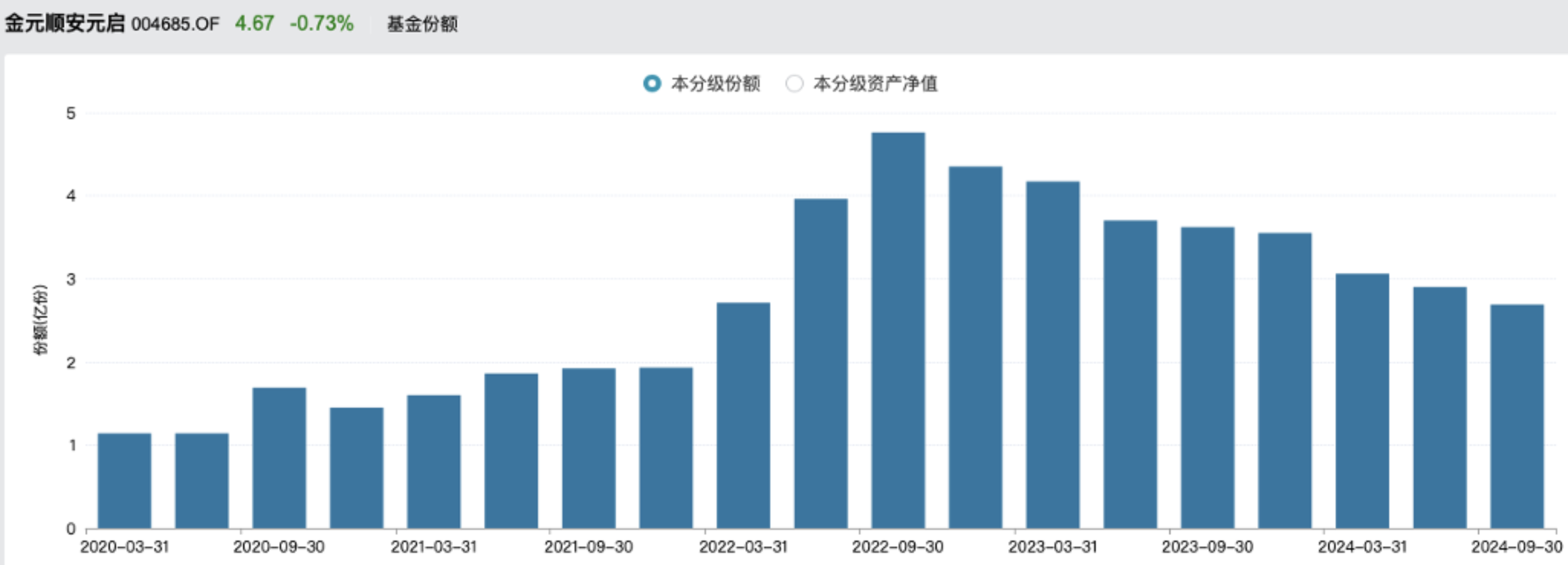Image resolution: width=1568 pixels, height=565 pixels.
Task: Select the 本分级资产净值 radio option
Action: tap(795, 83)
